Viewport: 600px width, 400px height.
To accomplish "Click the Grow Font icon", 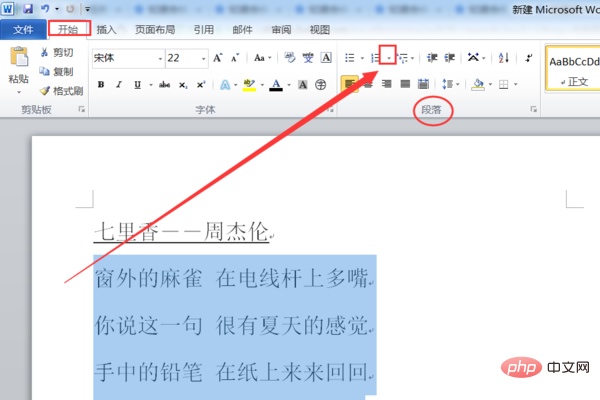I will tap(218, 58).
